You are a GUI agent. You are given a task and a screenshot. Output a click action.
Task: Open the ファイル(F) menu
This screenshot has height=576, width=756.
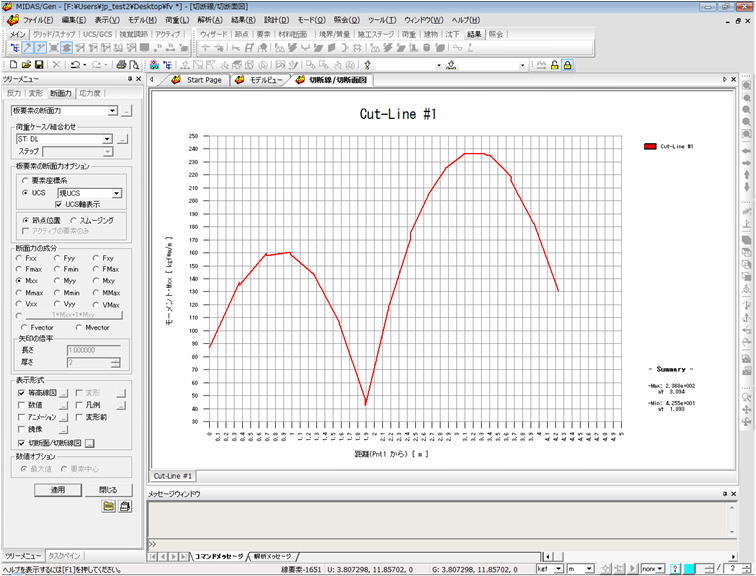tap(38, 20)
